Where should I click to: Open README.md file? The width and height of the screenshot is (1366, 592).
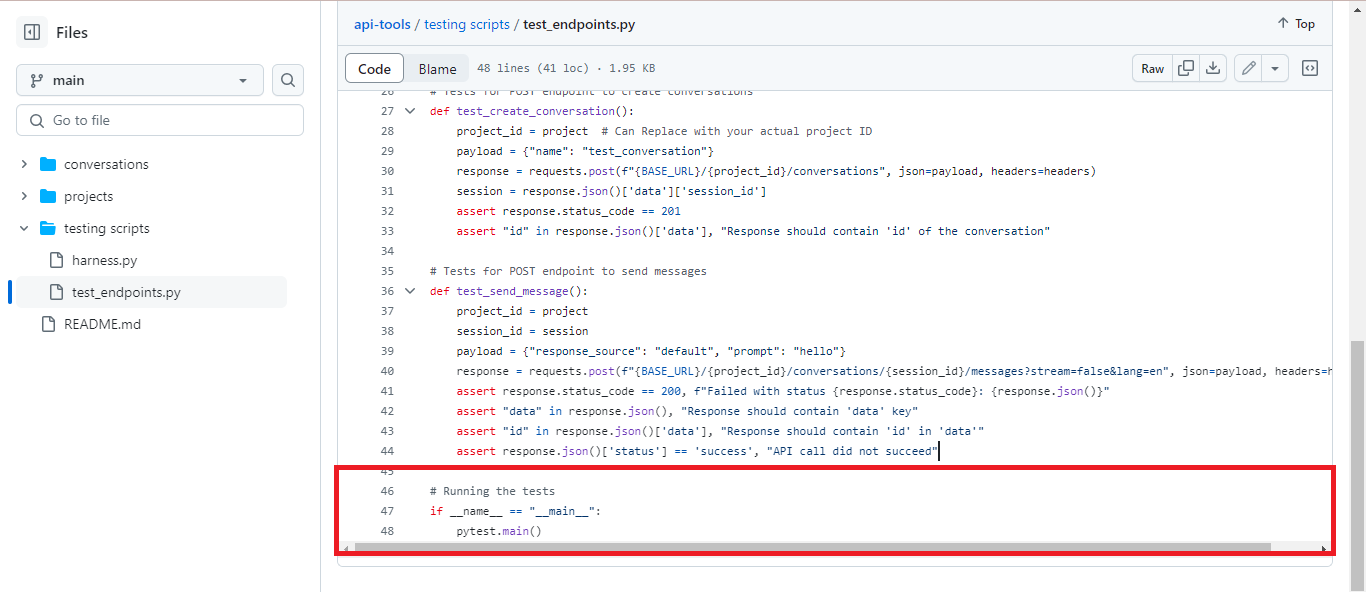102,324
